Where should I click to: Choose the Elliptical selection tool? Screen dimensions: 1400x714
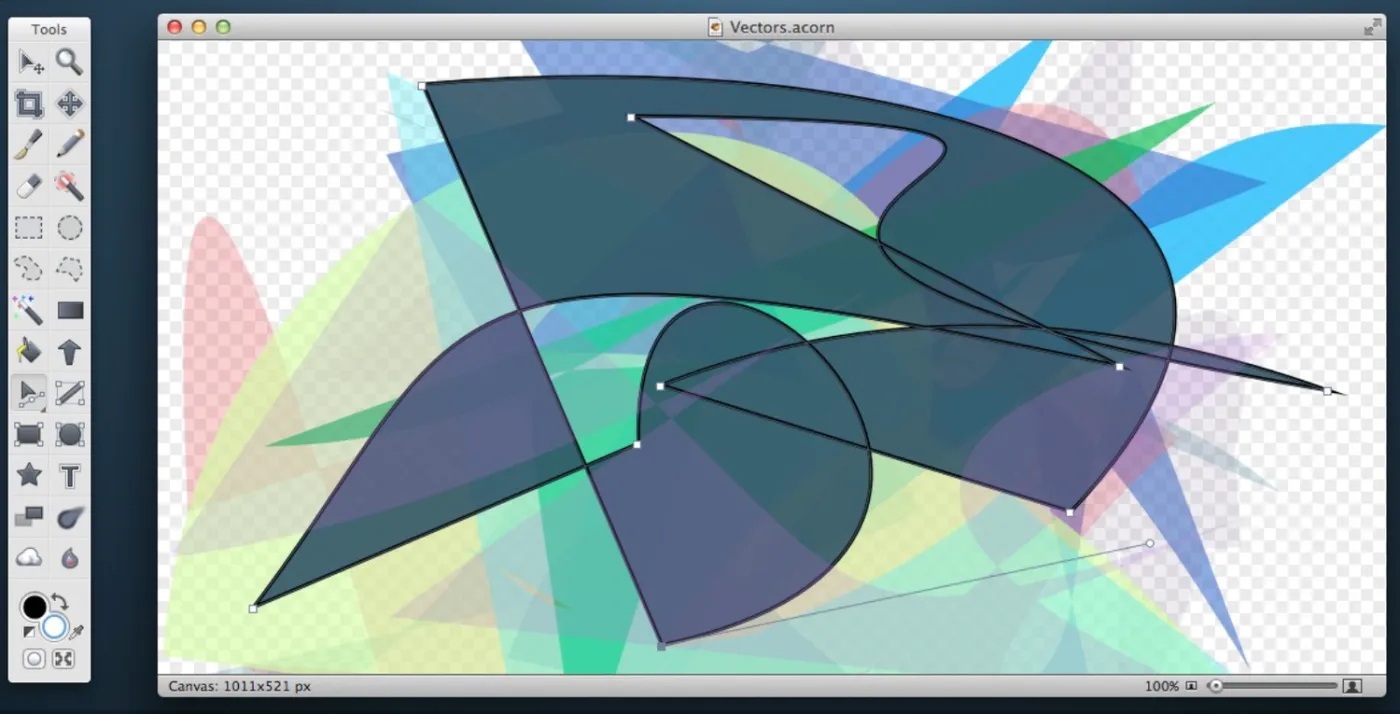pos(69,228)
